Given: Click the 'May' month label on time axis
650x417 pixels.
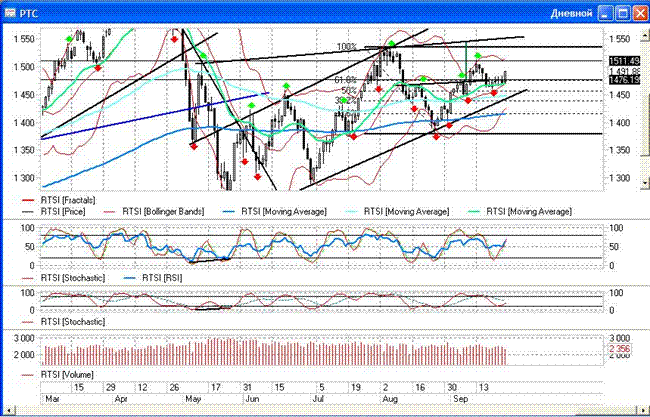Looking at the screenshot, I should [x=193, y=399].
